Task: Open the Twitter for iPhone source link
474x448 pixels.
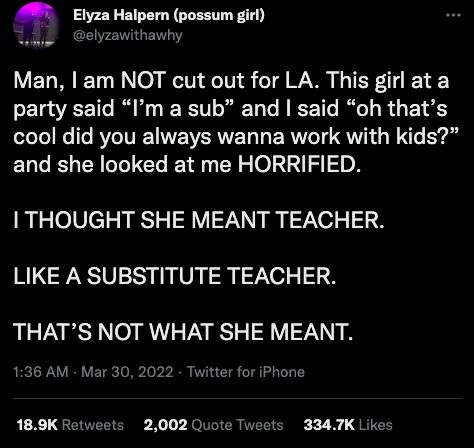Action: 246,372
